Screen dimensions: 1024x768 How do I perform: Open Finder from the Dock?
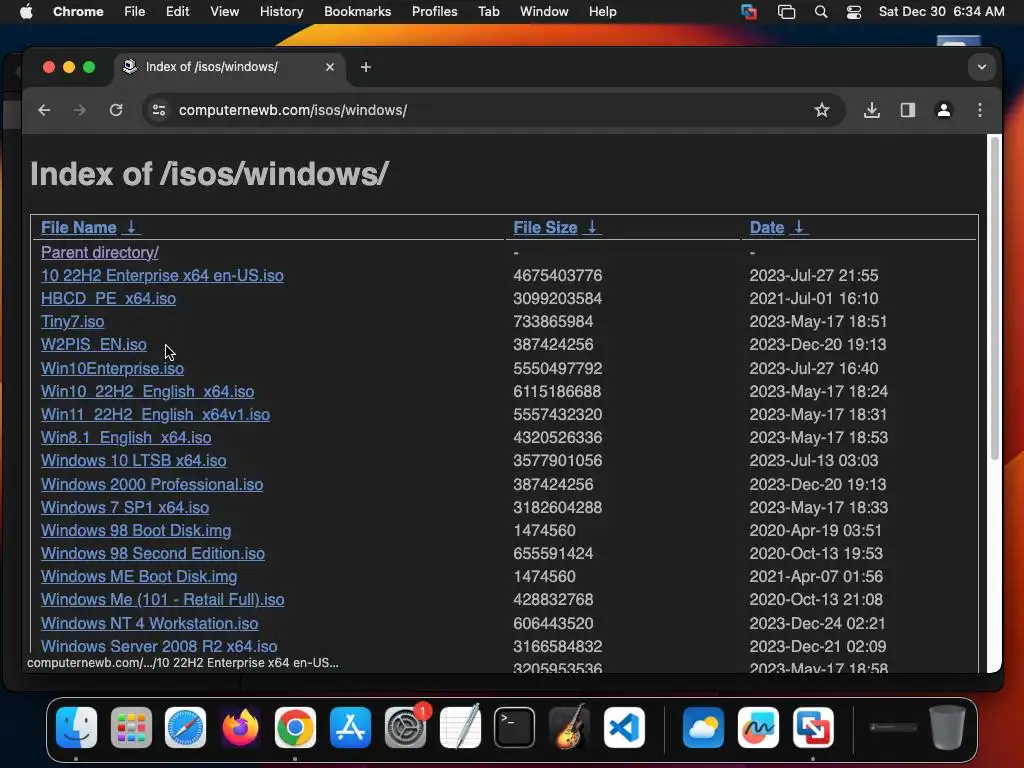[76, 727]
